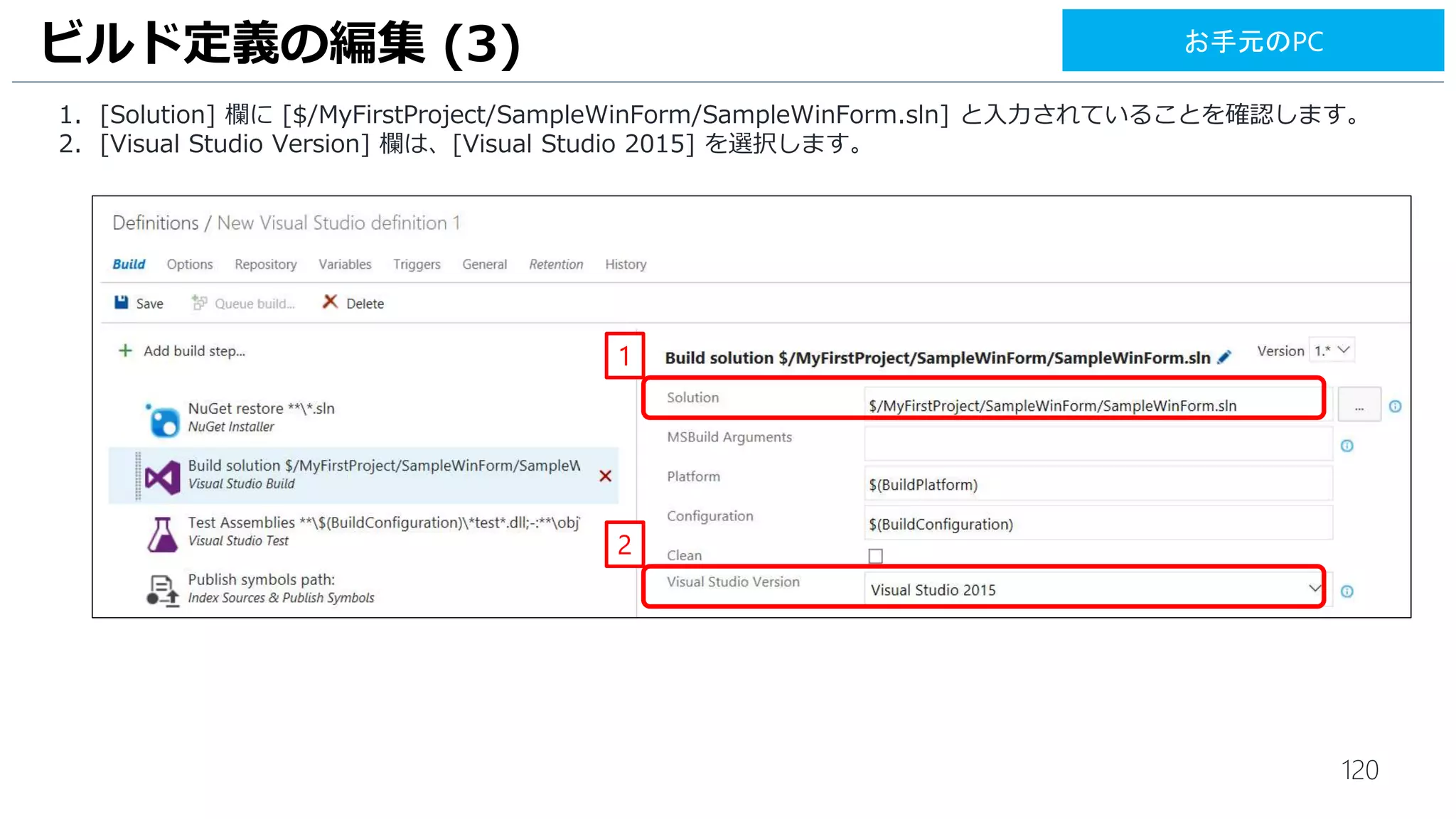The image size is (1456, 819).
Task: Click the Platform $(BuildPlatform) field
Action: click(1098, 484)
